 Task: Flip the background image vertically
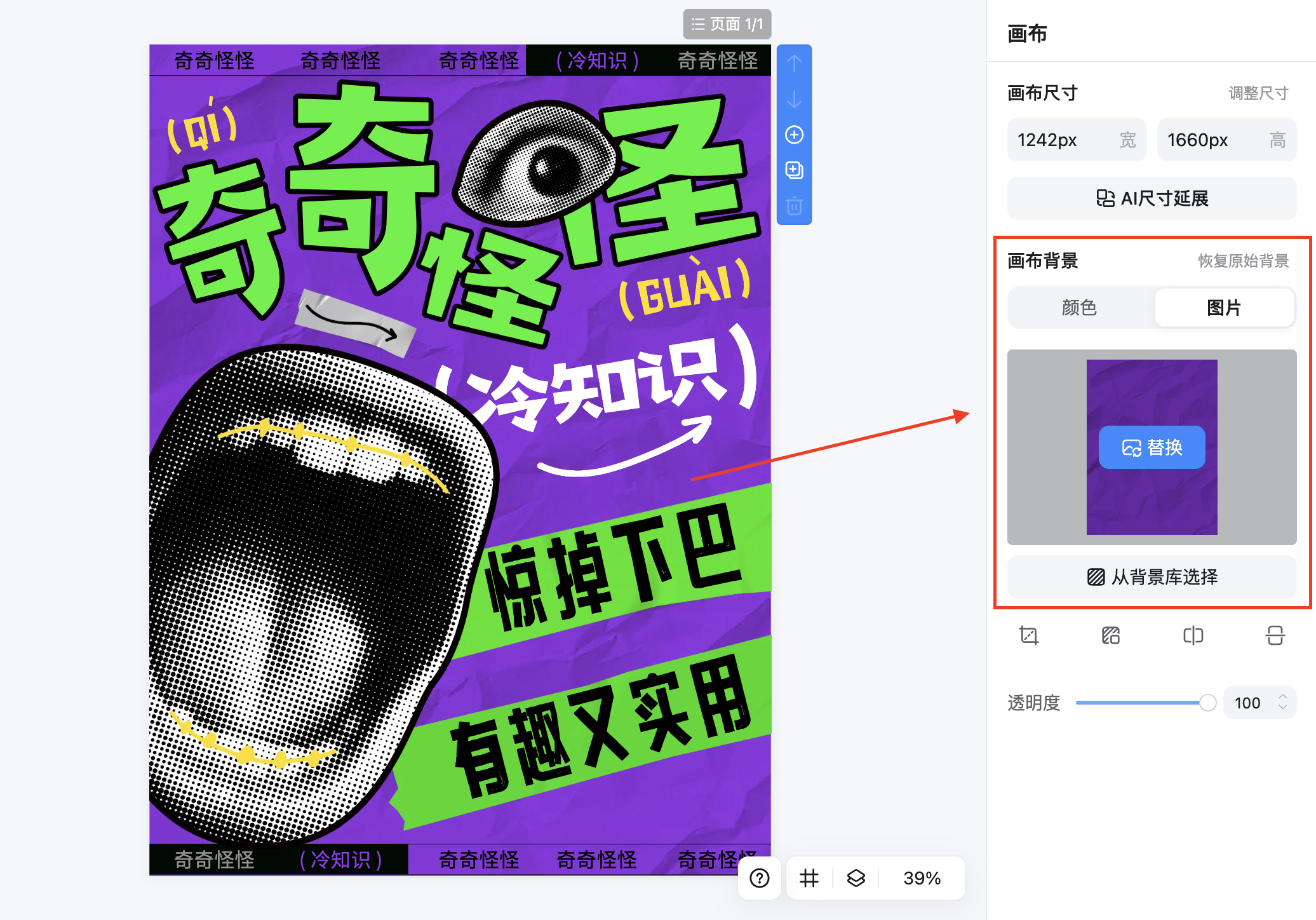point(1275,635)
